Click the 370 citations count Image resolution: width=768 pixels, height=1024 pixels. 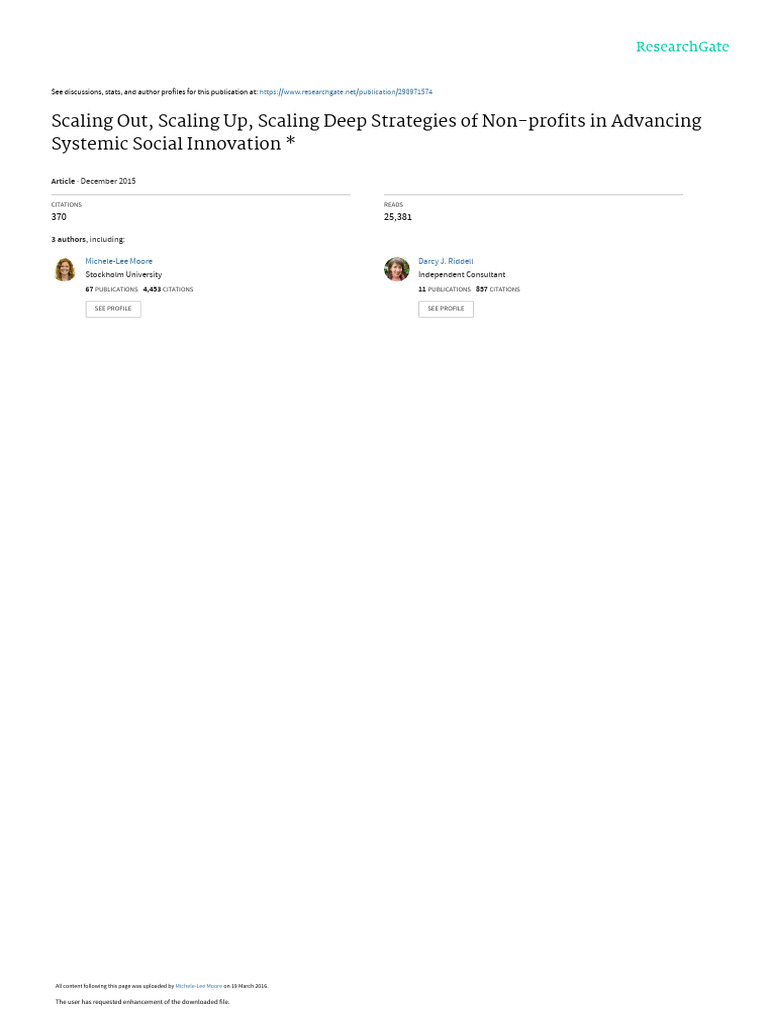click(x=59, y=217)
